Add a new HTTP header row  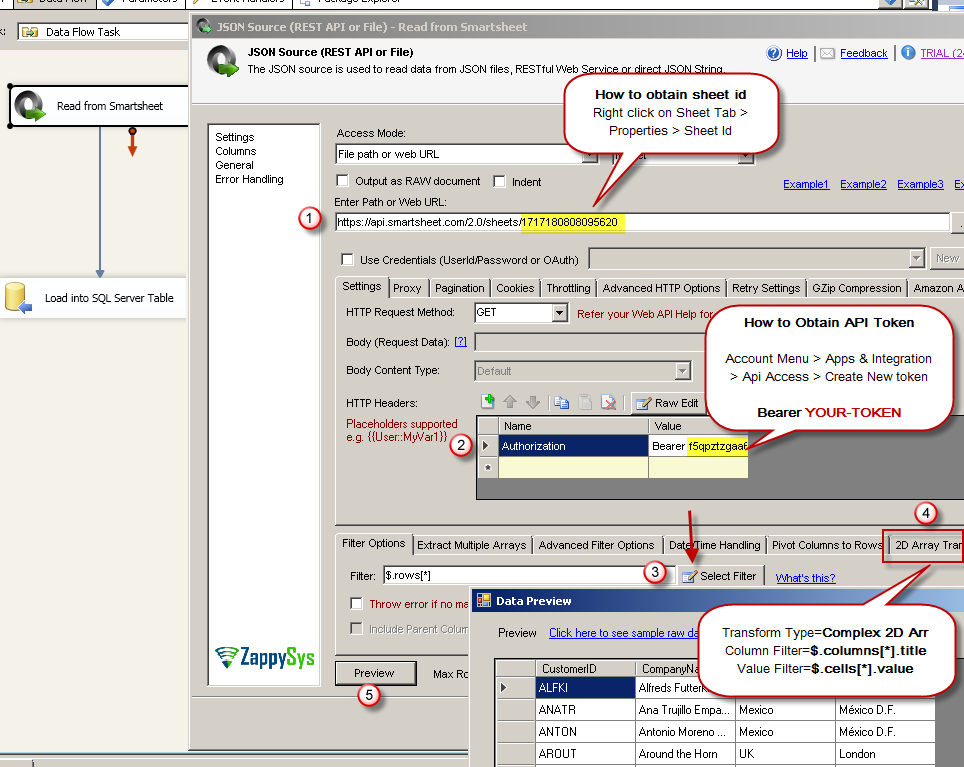click(x=488, y=401)
